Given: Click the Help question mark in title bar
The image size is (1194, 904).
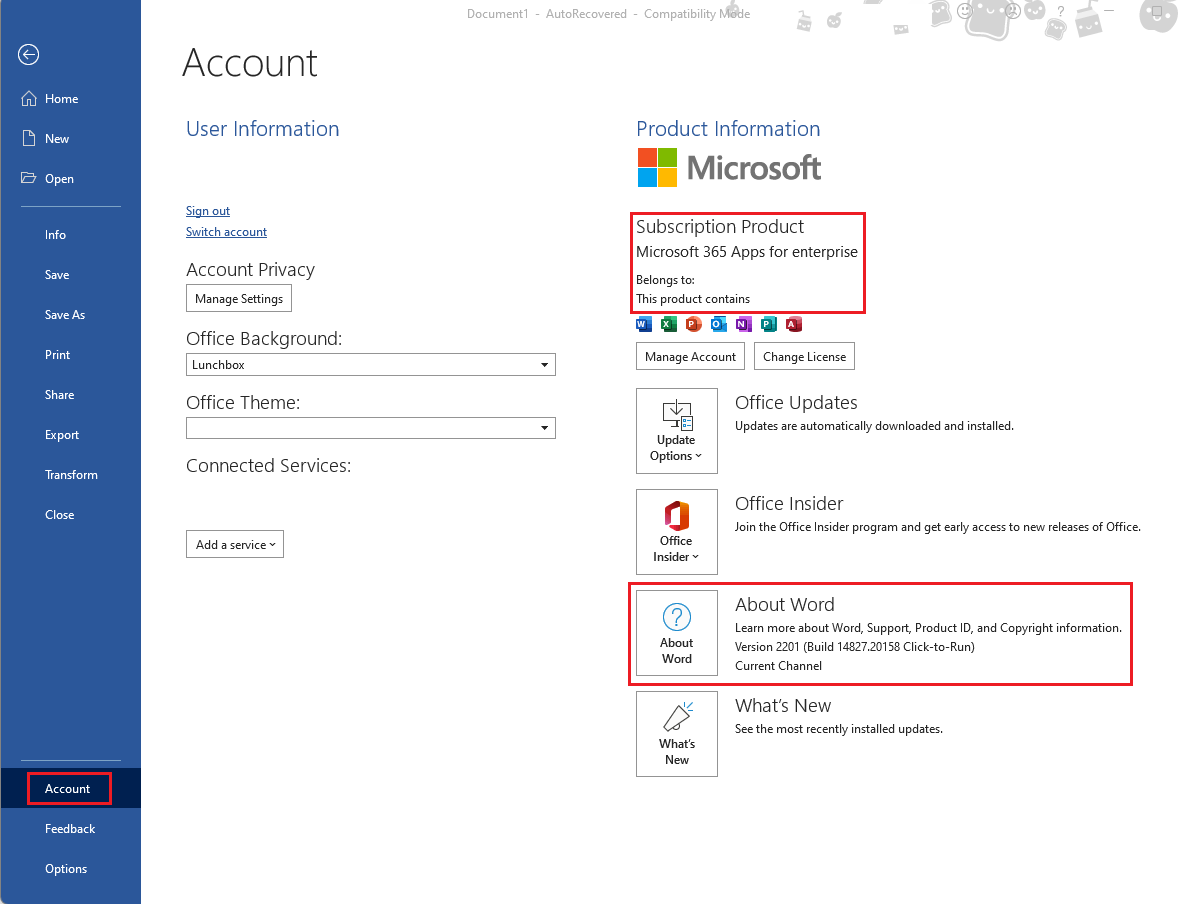Looking at the screenshot, I should pyautogui.click(x=1061, y=11).
